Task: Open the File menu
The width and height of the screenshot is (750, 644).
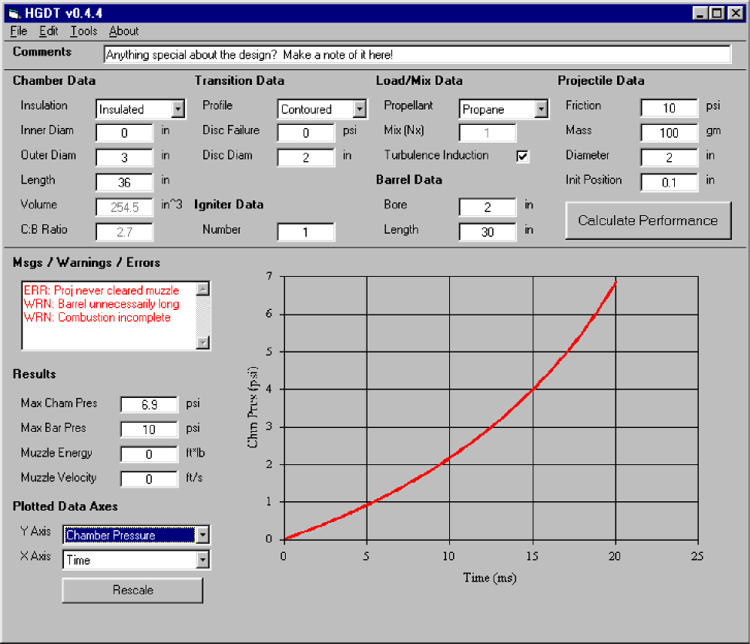Action: coord(19,31)
